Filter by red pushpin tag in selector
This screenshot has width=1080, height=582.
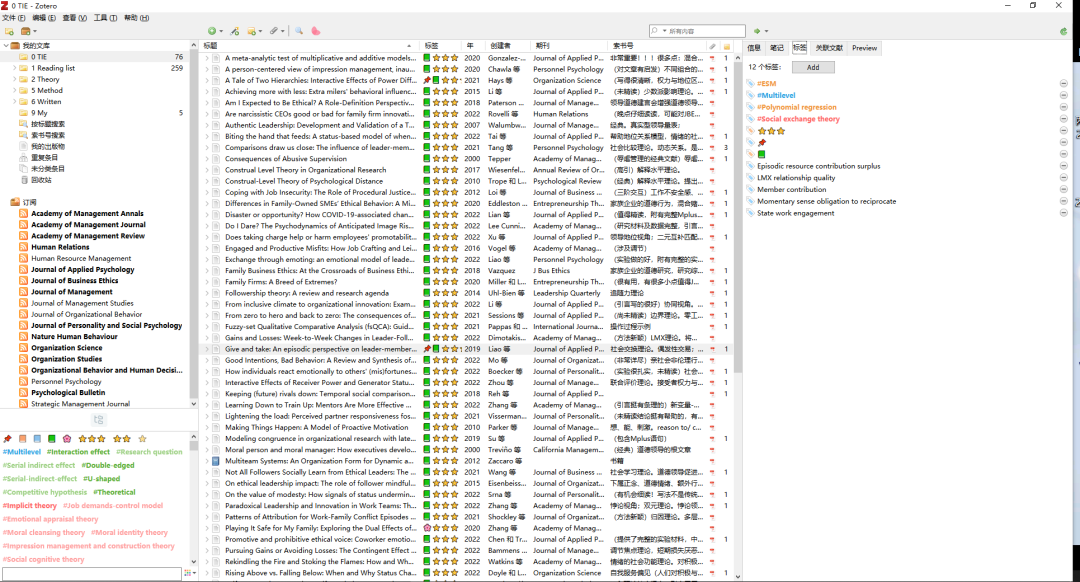click(8, 439)
